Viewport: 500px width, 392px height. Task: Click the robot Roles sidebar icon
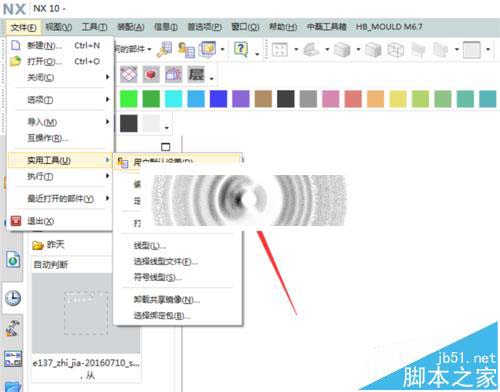coord(13,328)
